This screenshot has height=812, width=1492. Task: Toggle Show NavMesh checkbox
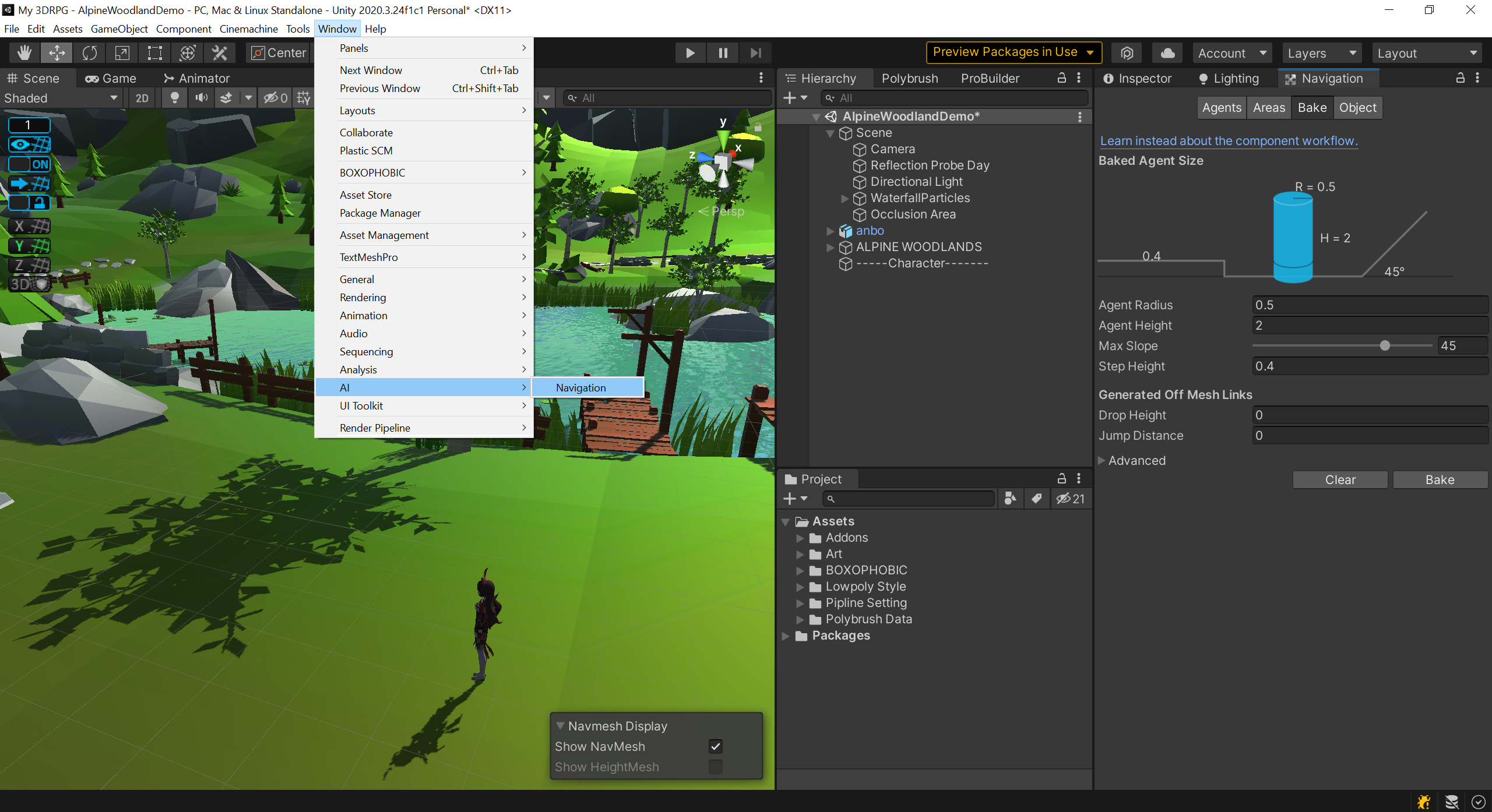click(x=716, y=746)
